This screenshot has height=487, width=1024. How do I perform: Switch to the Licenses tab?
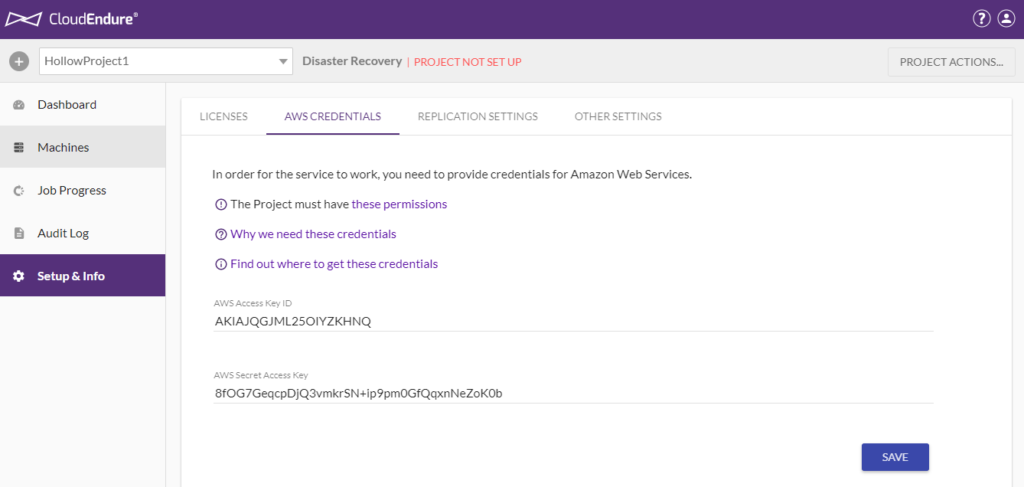click(223, 116)
